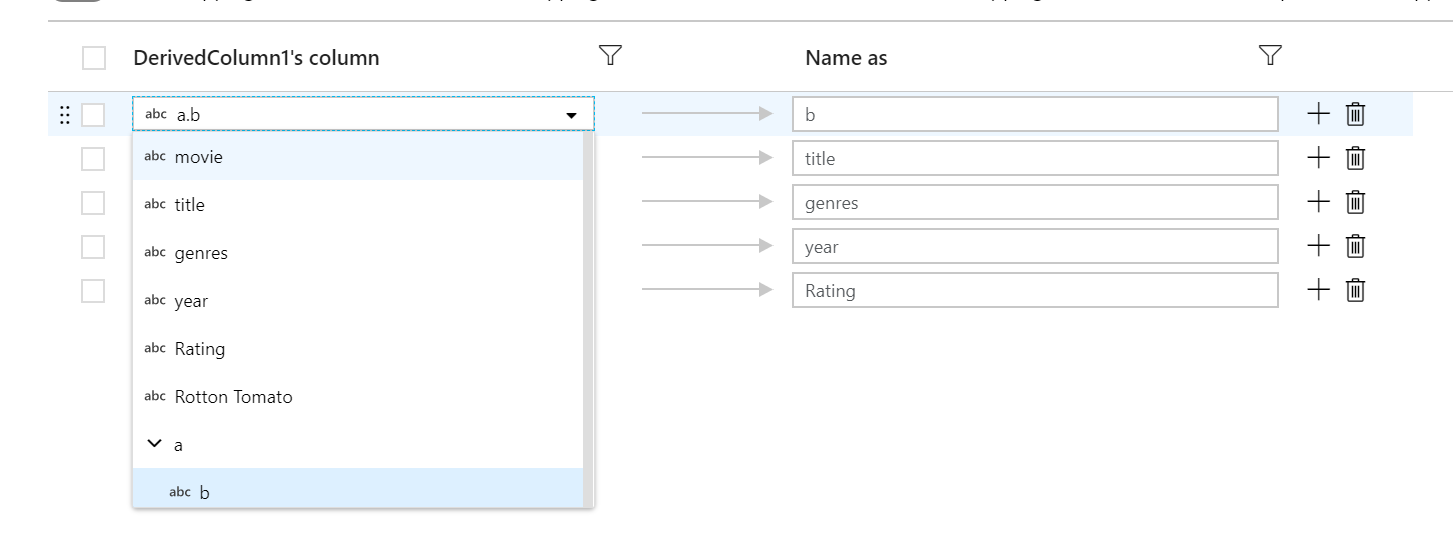The height and width of the screenshot is (549, 1453).
Task: Check the first mapping row checkbox
Action: pyautogui.click(x=93, y=115)
